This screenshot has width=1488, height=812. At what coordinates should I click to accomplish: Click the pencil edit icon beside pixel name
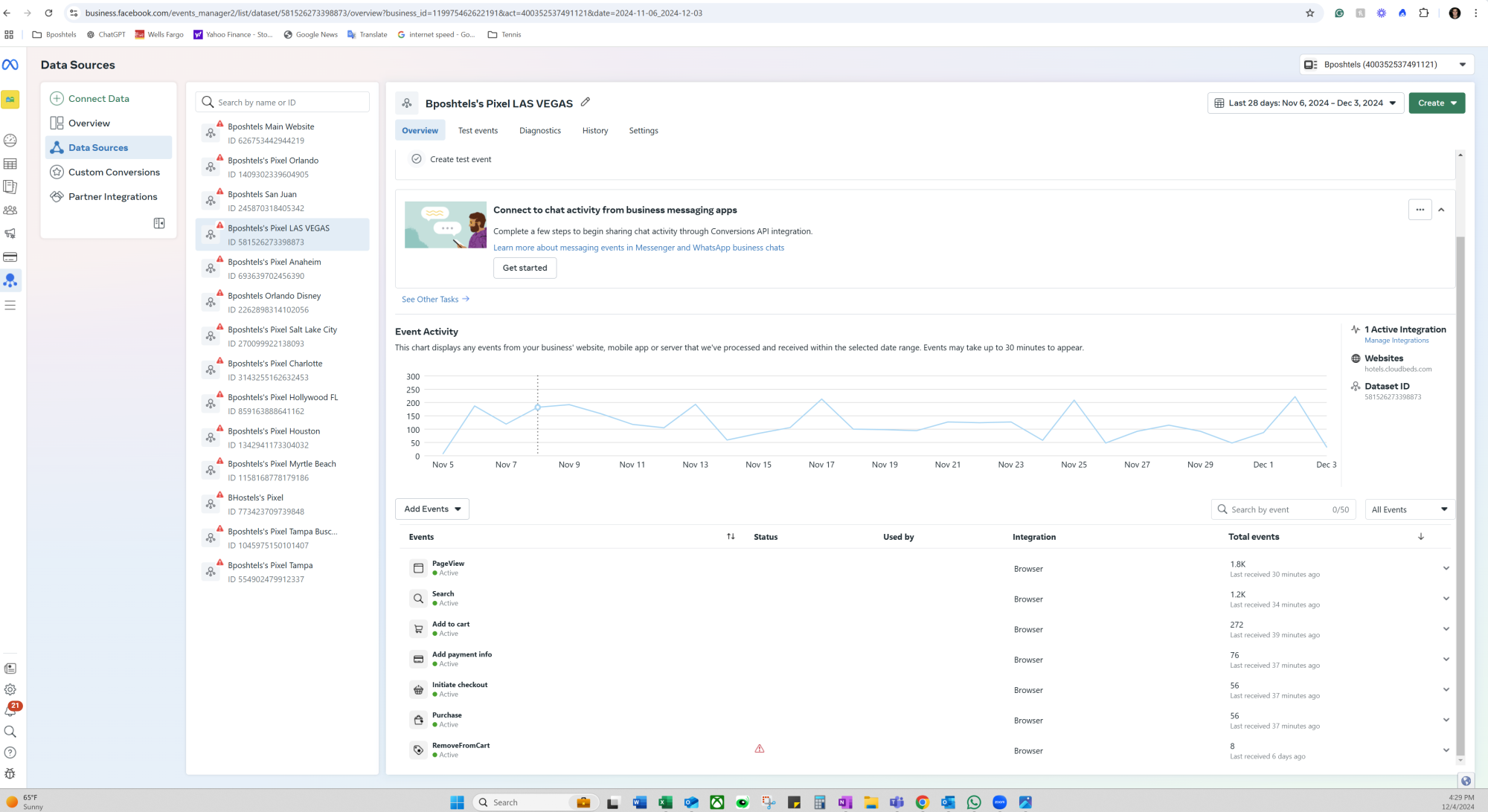(586, 103)
